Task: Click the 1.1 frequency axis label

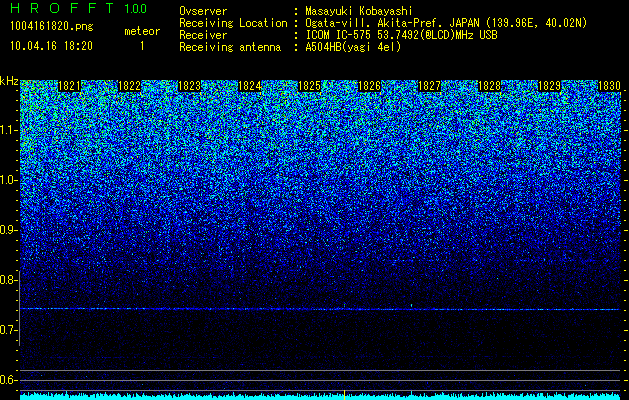Action: [9, 131]
